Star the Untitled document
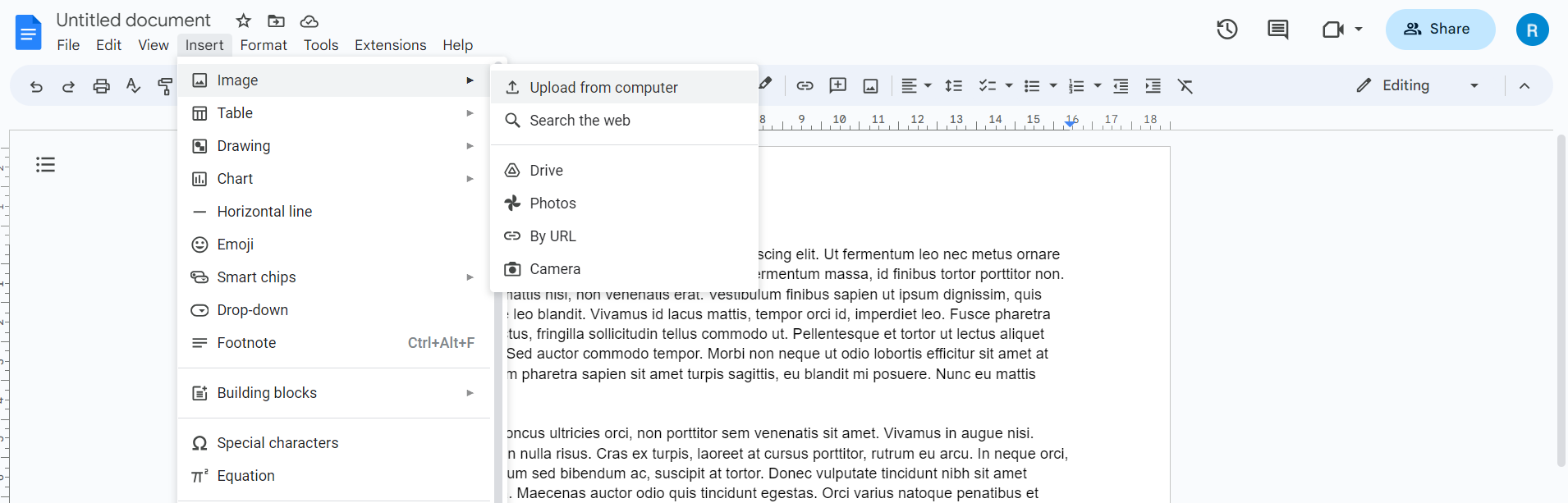The image size is (1568, 503). pos(244,21)
